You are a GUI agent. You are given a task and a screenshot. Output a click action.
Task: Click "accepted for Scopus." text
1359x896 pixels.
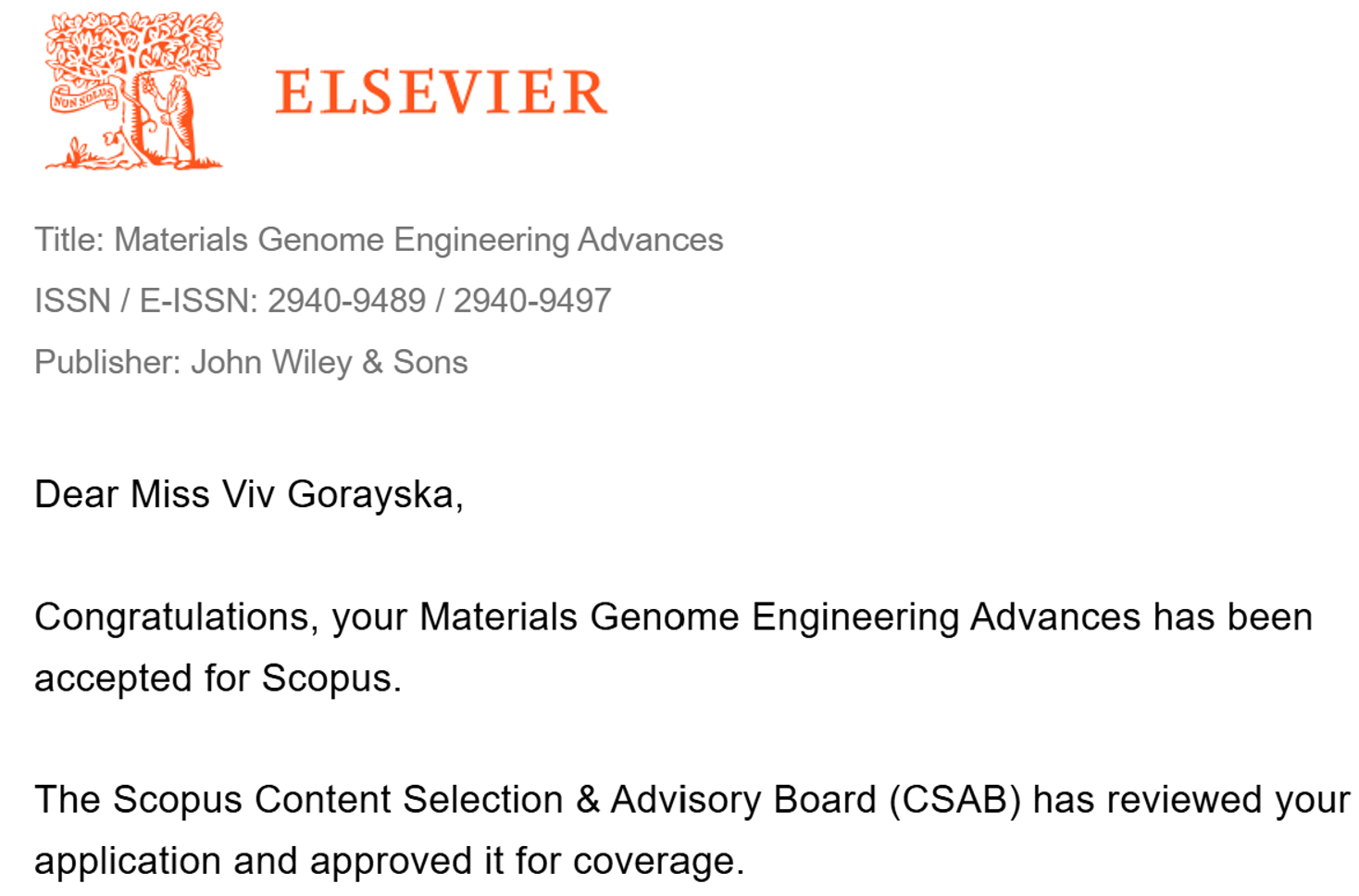pyautogui.click(x=218, y=678)
